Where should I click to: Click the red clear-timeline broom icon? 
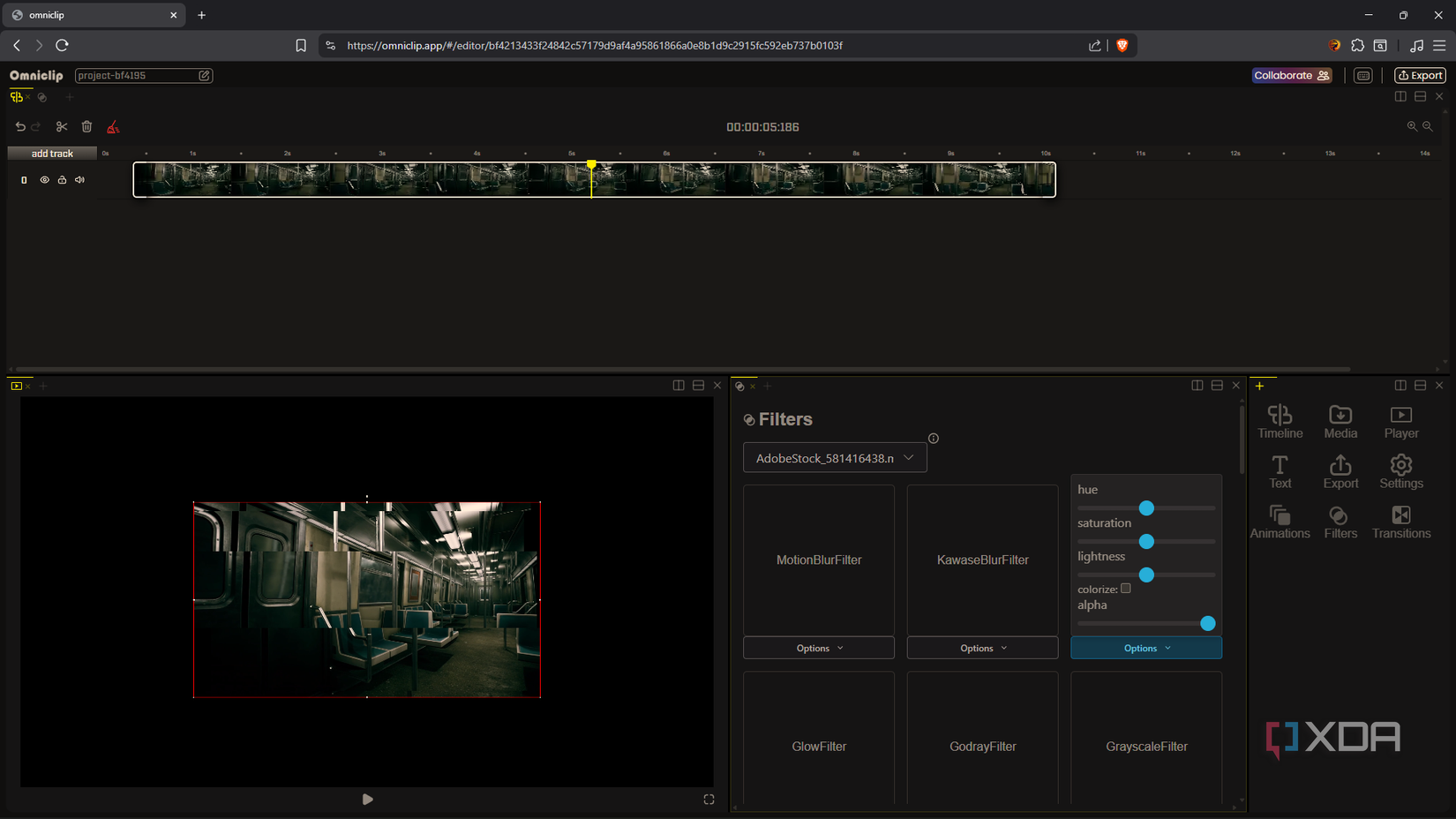[112, 126]
